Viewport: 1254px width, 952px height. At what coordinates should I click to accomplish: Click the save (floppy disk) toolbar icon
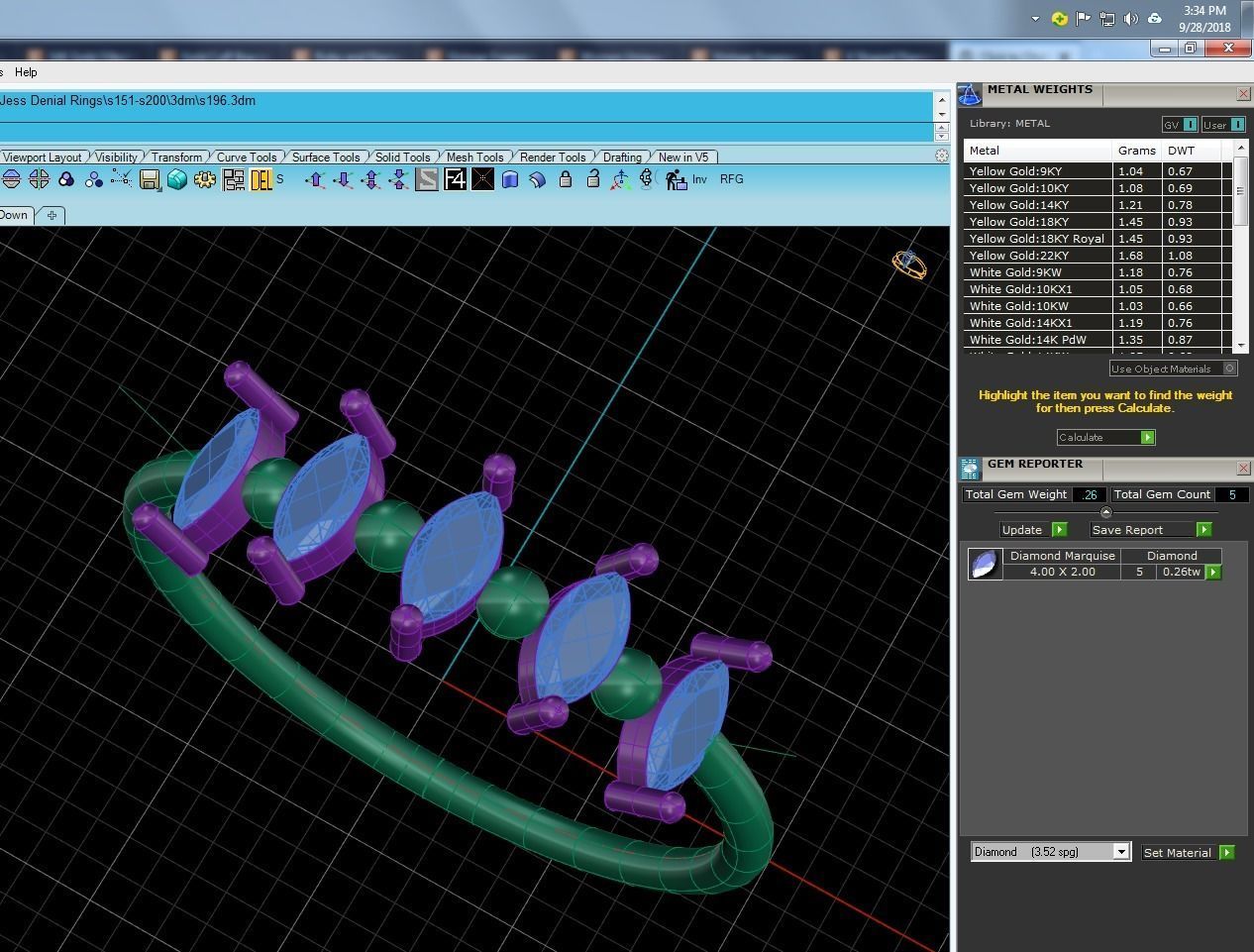tap(150, 179)
